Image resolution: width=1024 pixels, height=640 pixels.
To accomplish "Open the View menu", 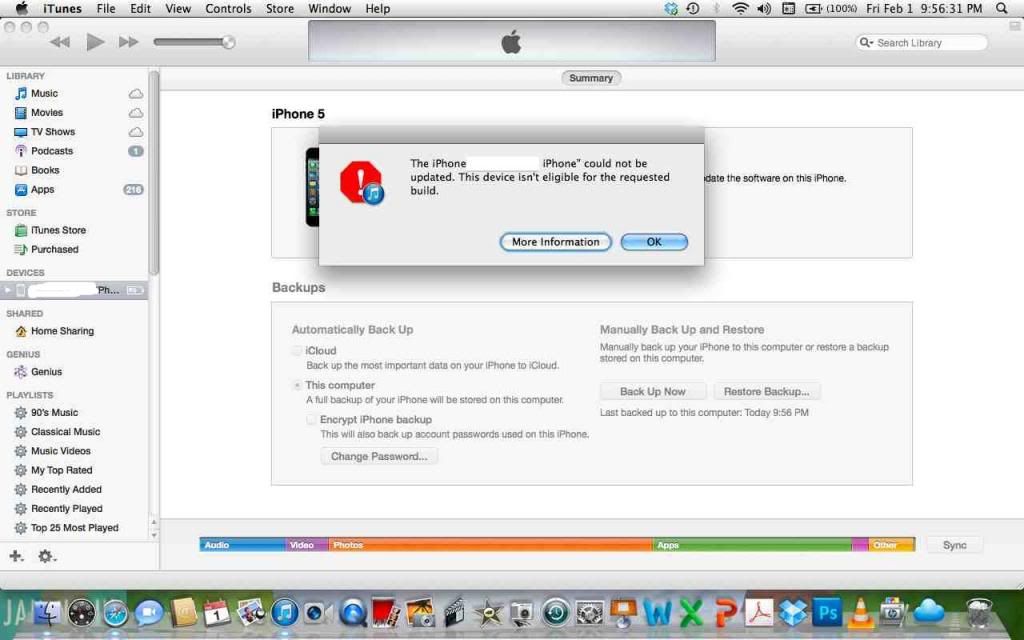I will (x=178, y=8).
